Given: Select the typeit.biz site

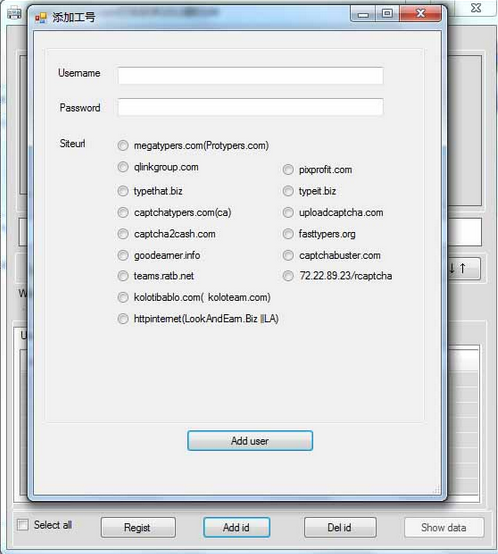Looking at the screenshot, I should coord(288,191).
